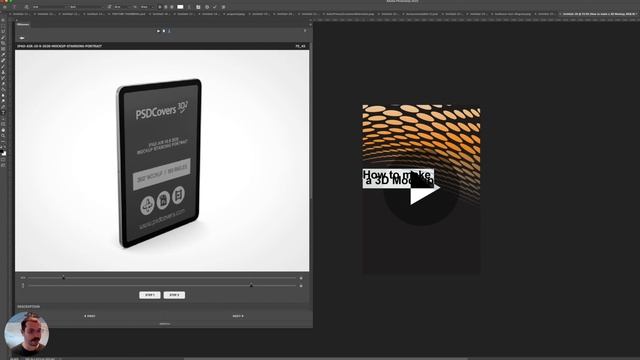This screenshot has height=360, width=640.
Task: Select the Blur tool
Action: pos(3,95)
